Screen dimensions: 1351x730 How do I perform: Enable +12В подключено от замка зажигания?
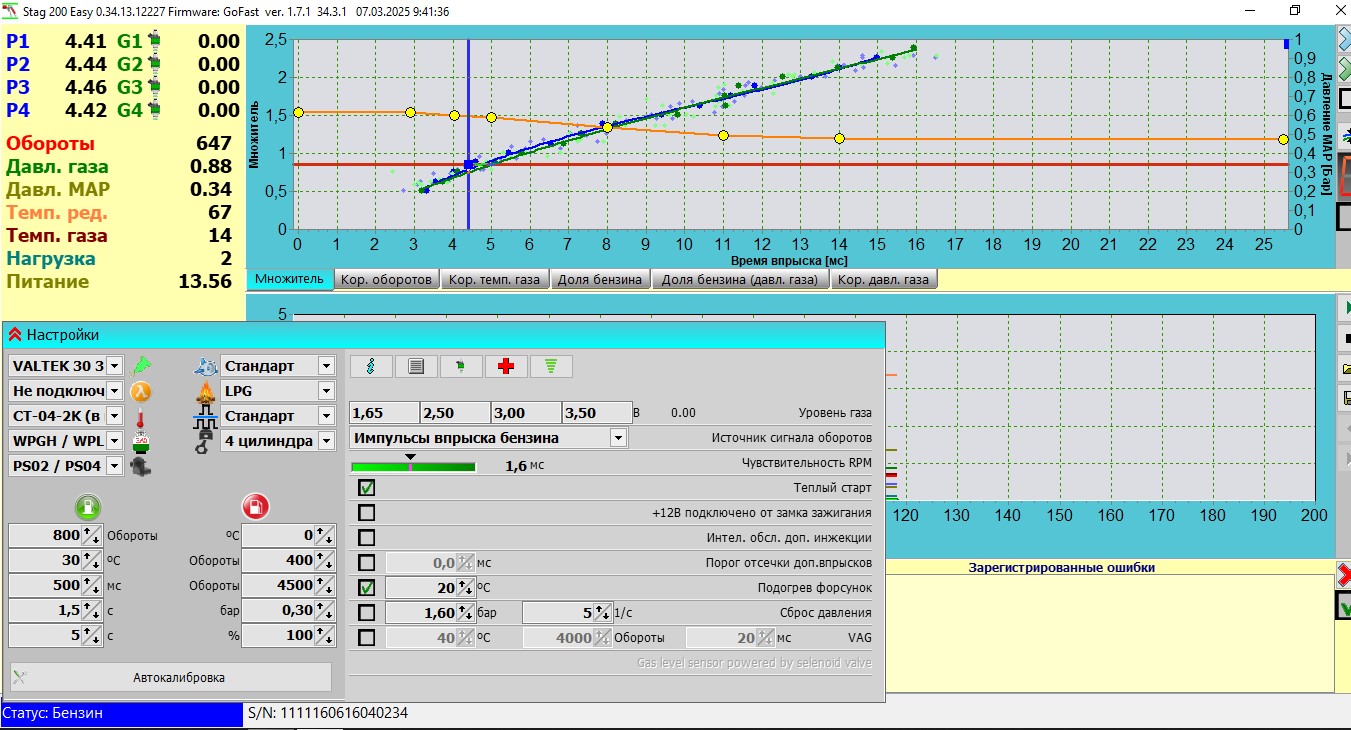pos(367,513)
